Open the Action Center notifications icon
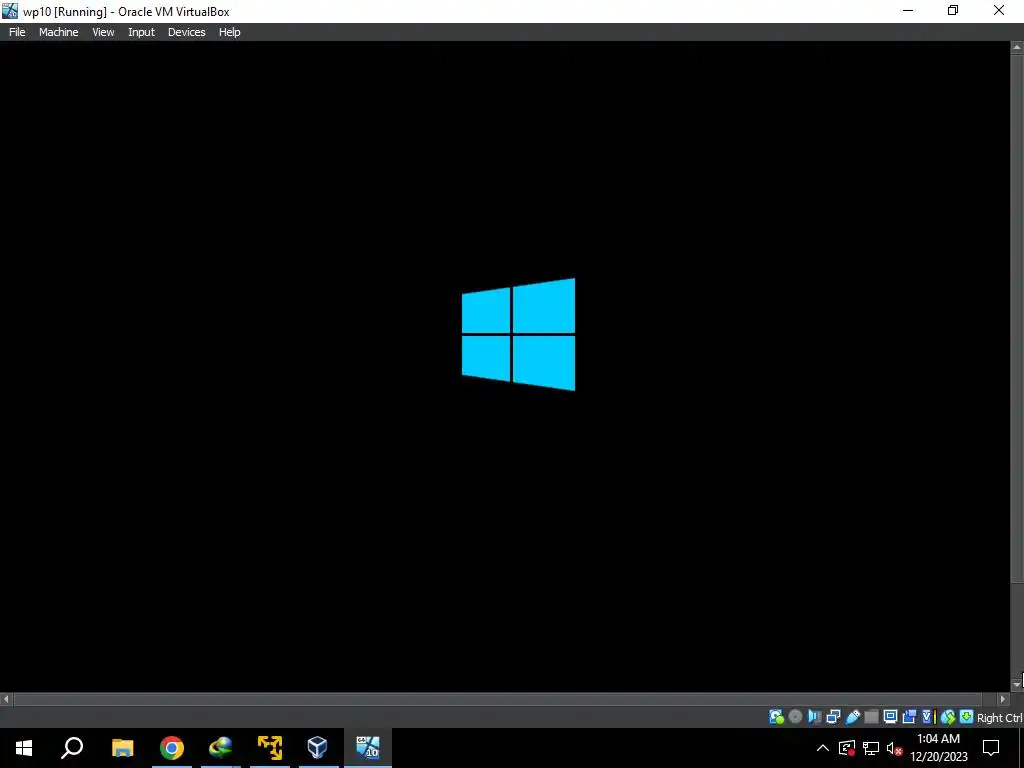Screen dimensions: 1024x768 [991, 748]
